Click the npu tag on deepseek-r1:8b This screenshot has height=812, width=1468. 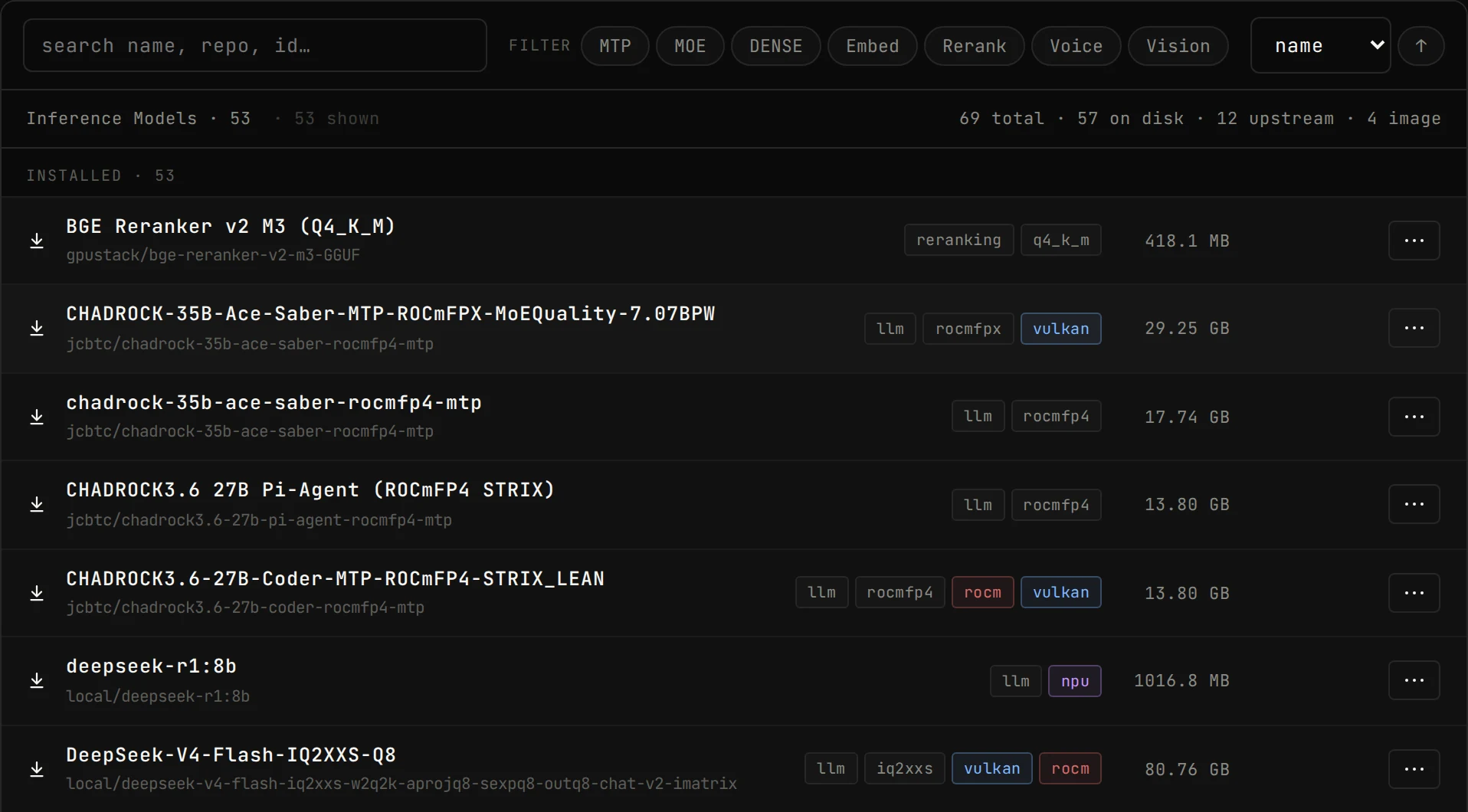1075,681
